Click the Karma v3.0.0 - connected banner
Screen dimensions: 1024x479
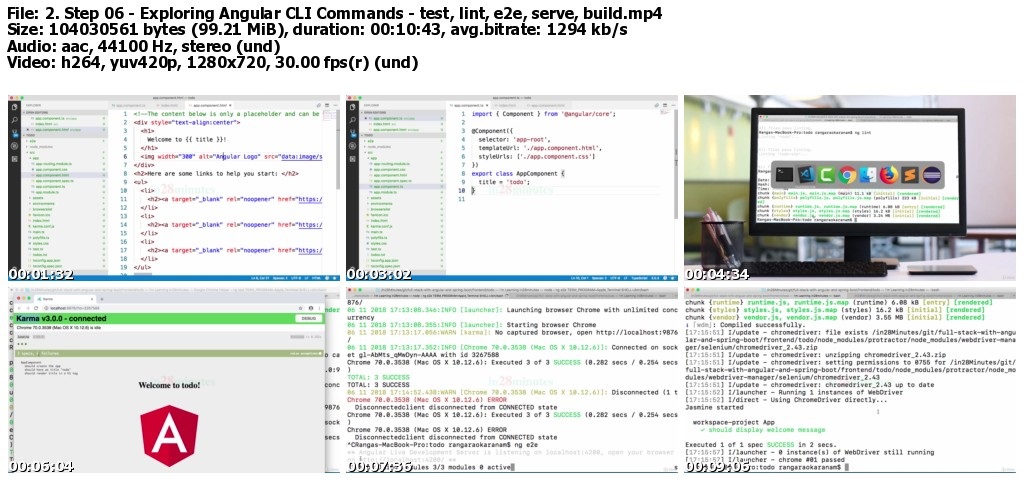(168, 318)
